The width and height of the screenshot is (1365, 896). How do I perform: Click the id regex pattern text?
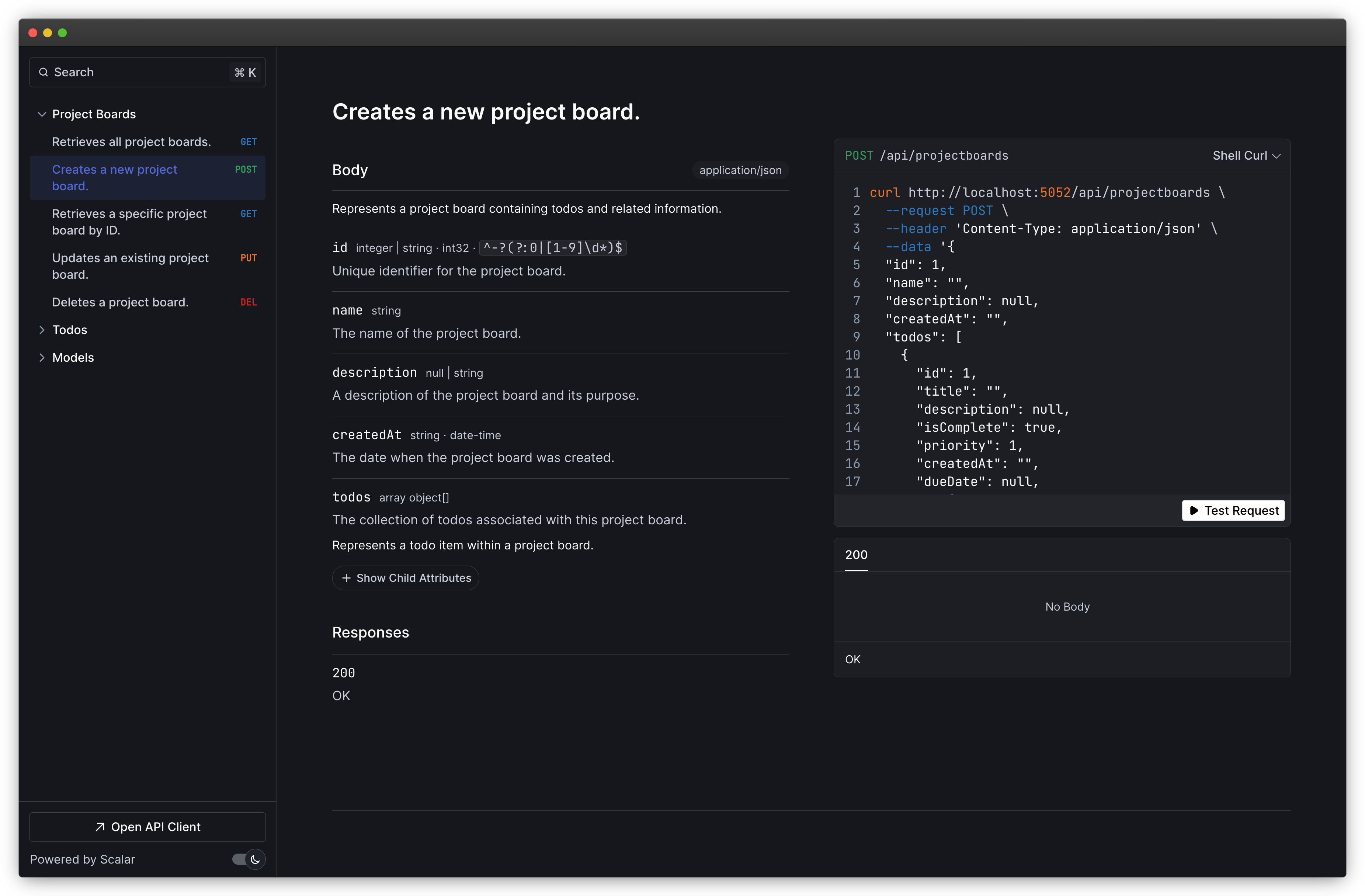tap(553, 248)
